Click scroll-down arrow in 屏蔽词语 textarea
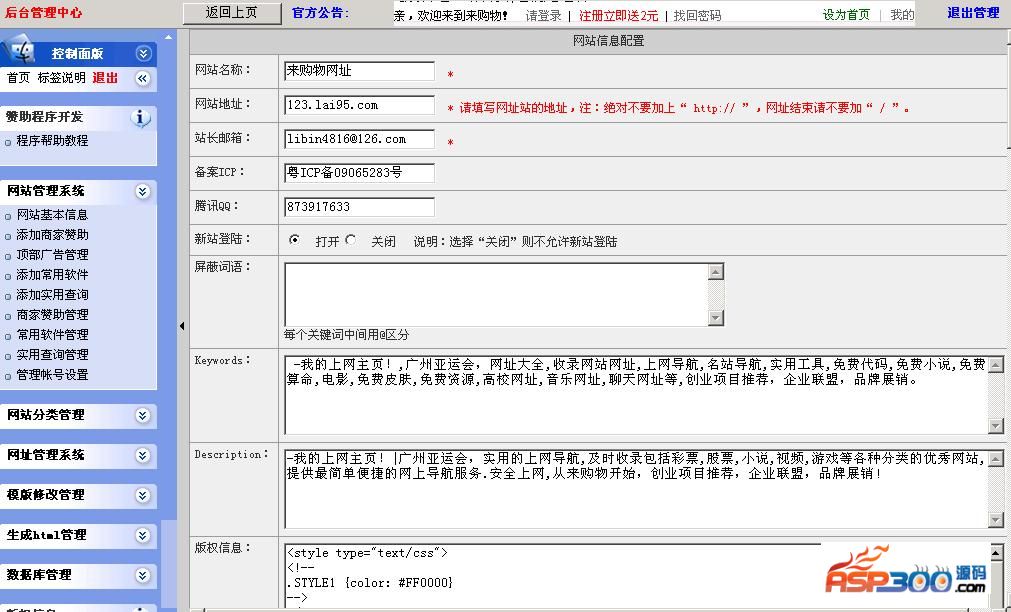 715,318
